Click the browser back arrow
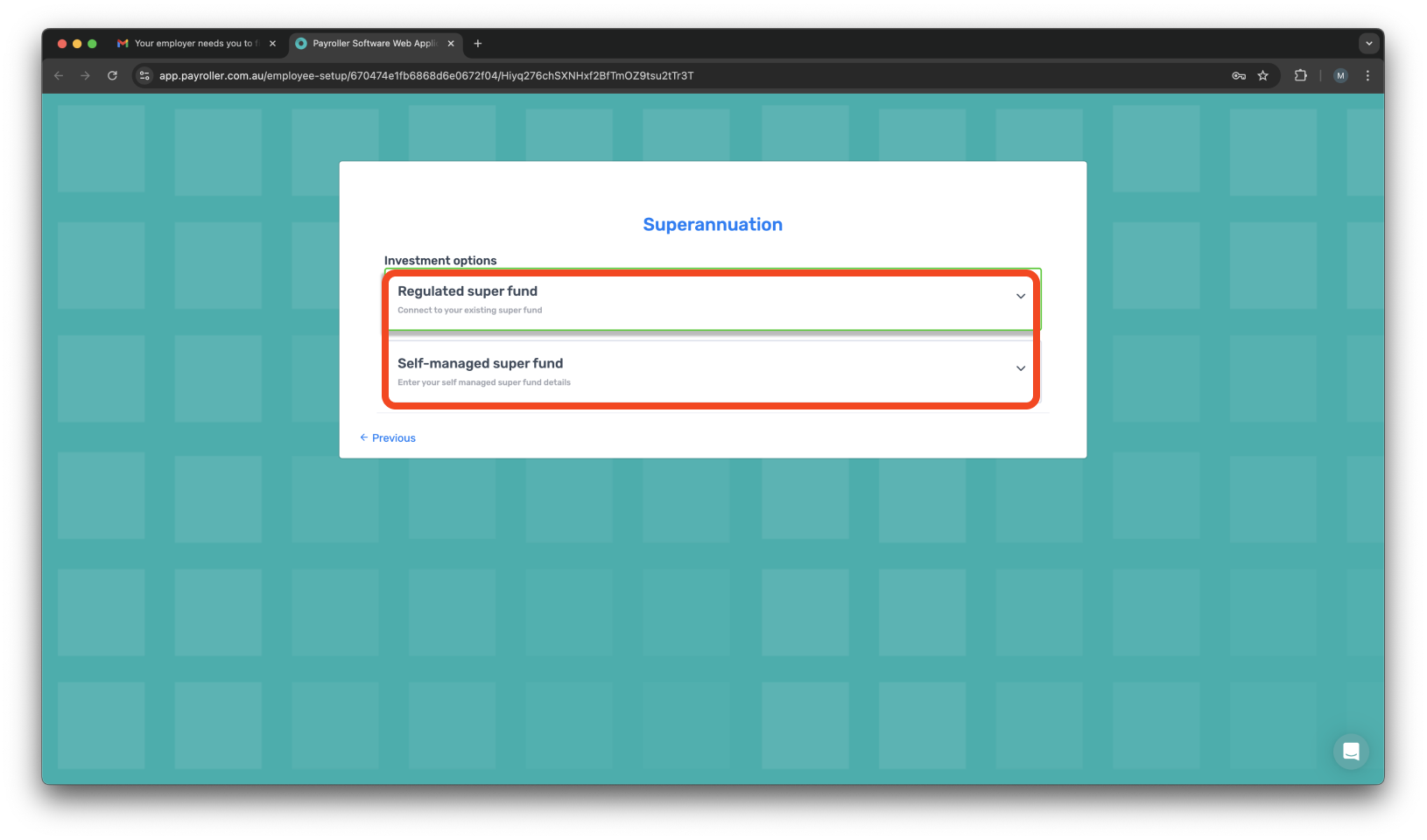Image resolution: width=1427 pixels, height=840 pixels. click(x=59, y=76)
